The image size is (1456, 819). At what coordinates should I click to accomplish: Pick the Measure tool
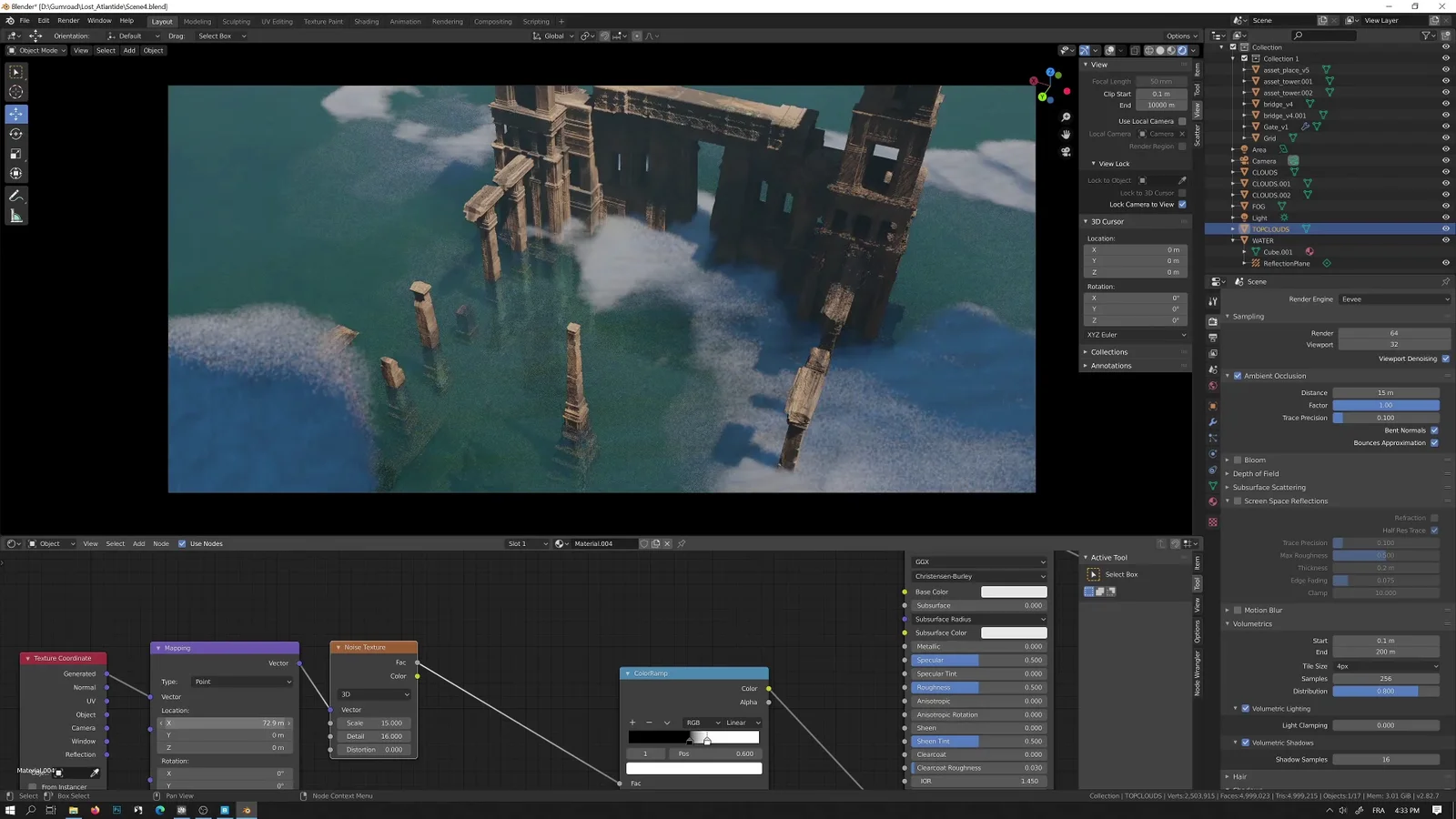click(15, 216)
